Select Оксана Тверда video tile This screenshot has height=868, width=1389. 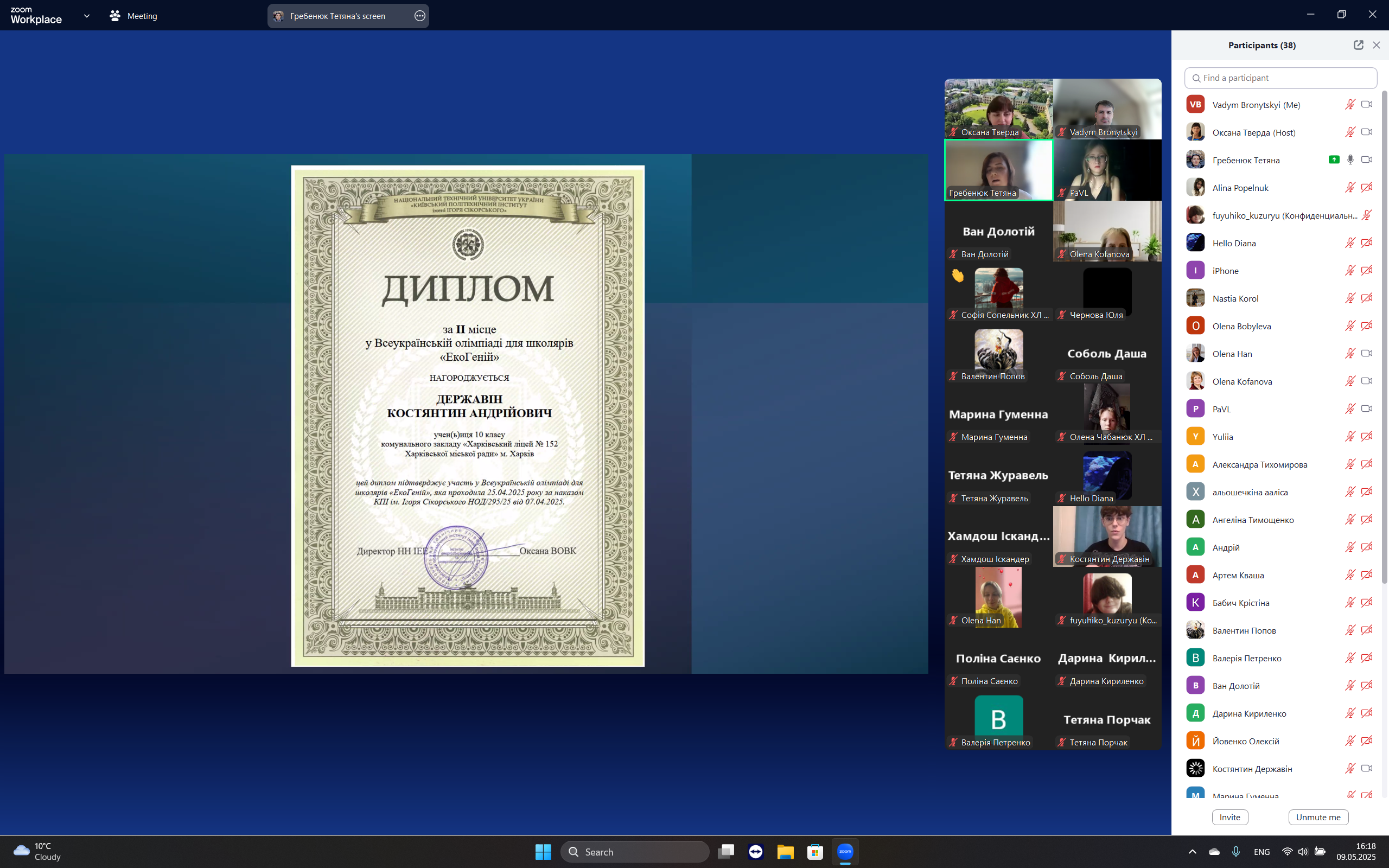999,108
